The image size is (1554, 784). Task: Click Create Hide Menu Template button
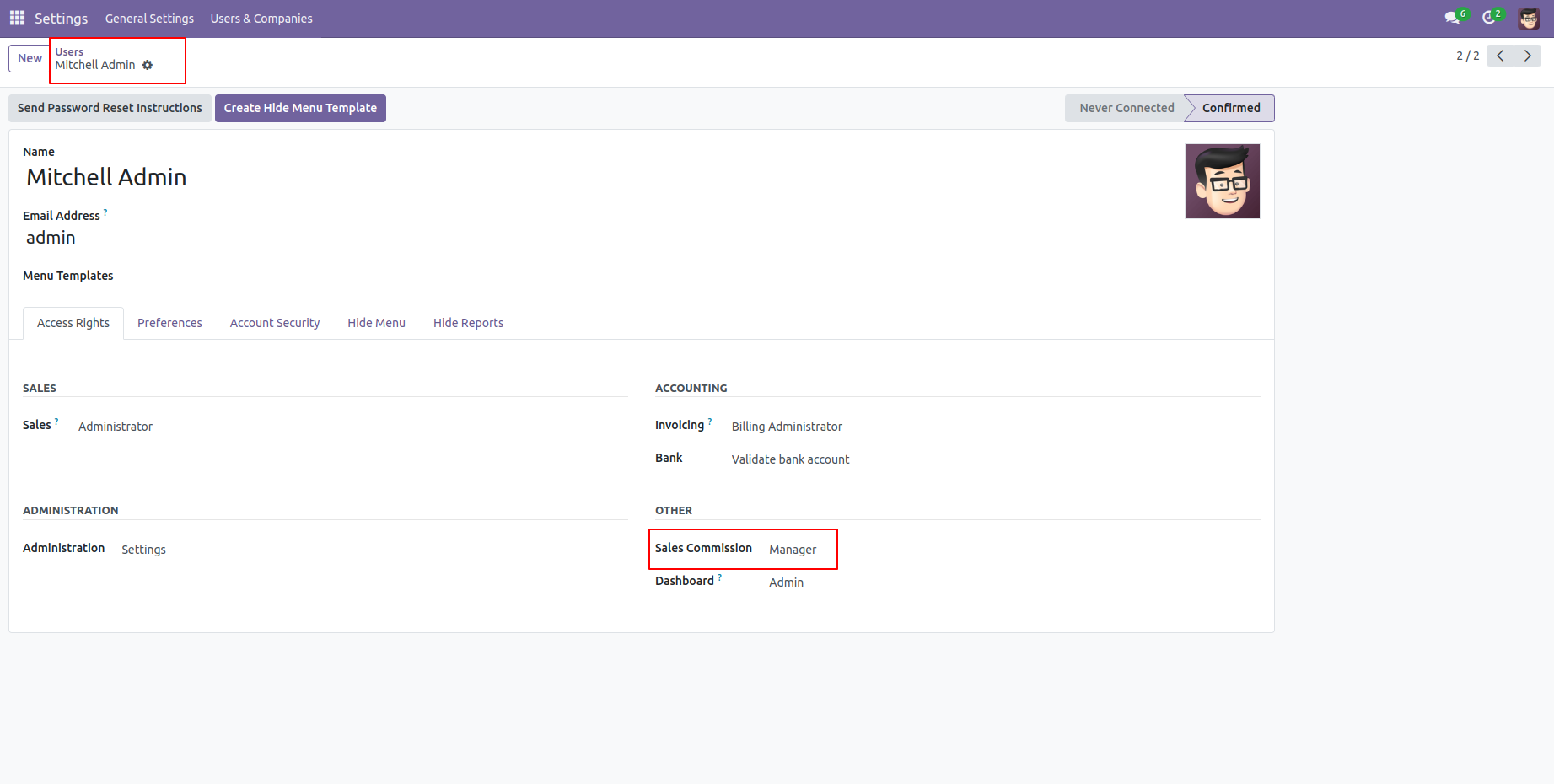pos(300,108)
